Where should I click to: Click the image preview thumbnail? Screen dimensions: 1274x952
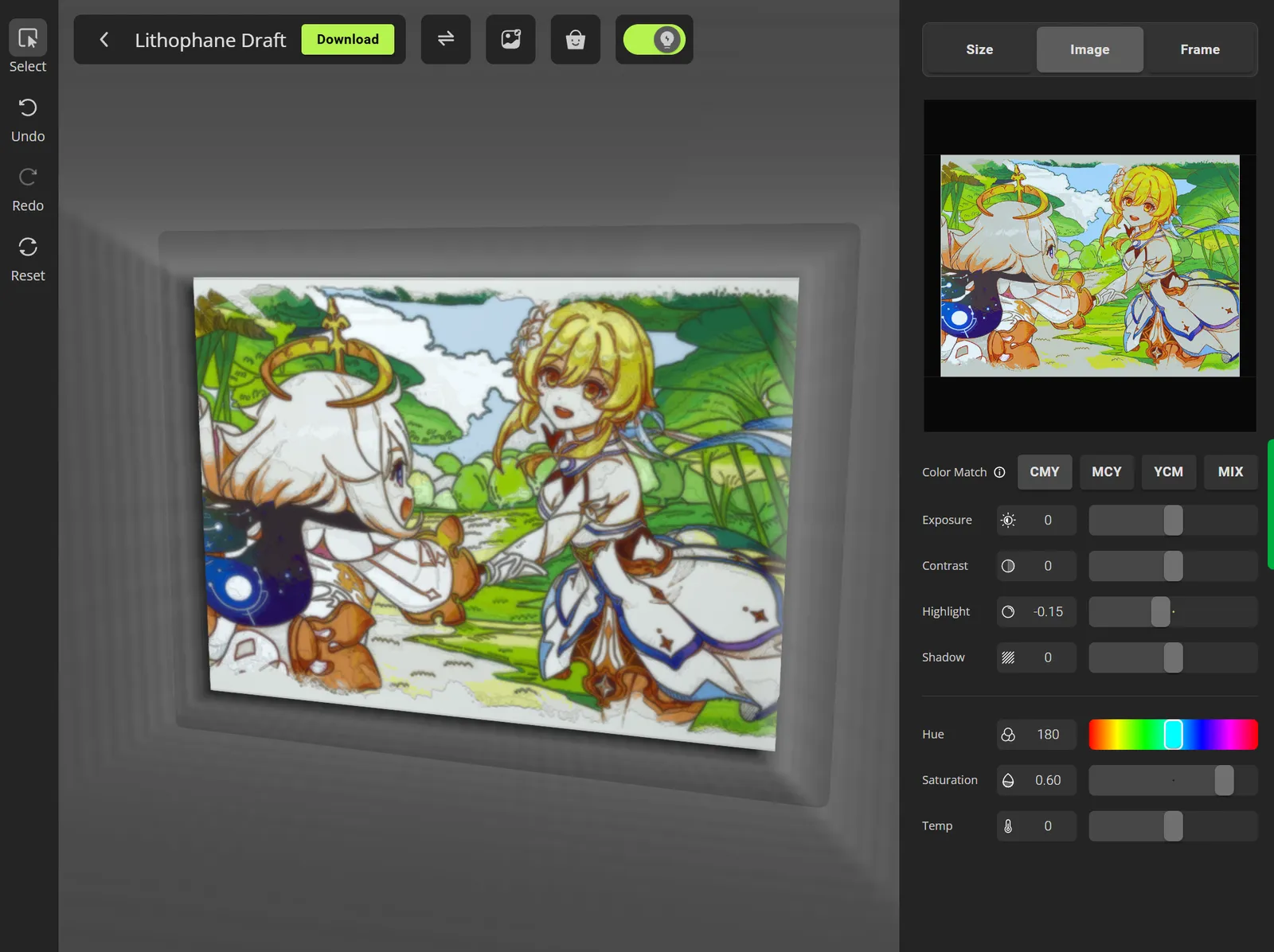coord(1089,265)
